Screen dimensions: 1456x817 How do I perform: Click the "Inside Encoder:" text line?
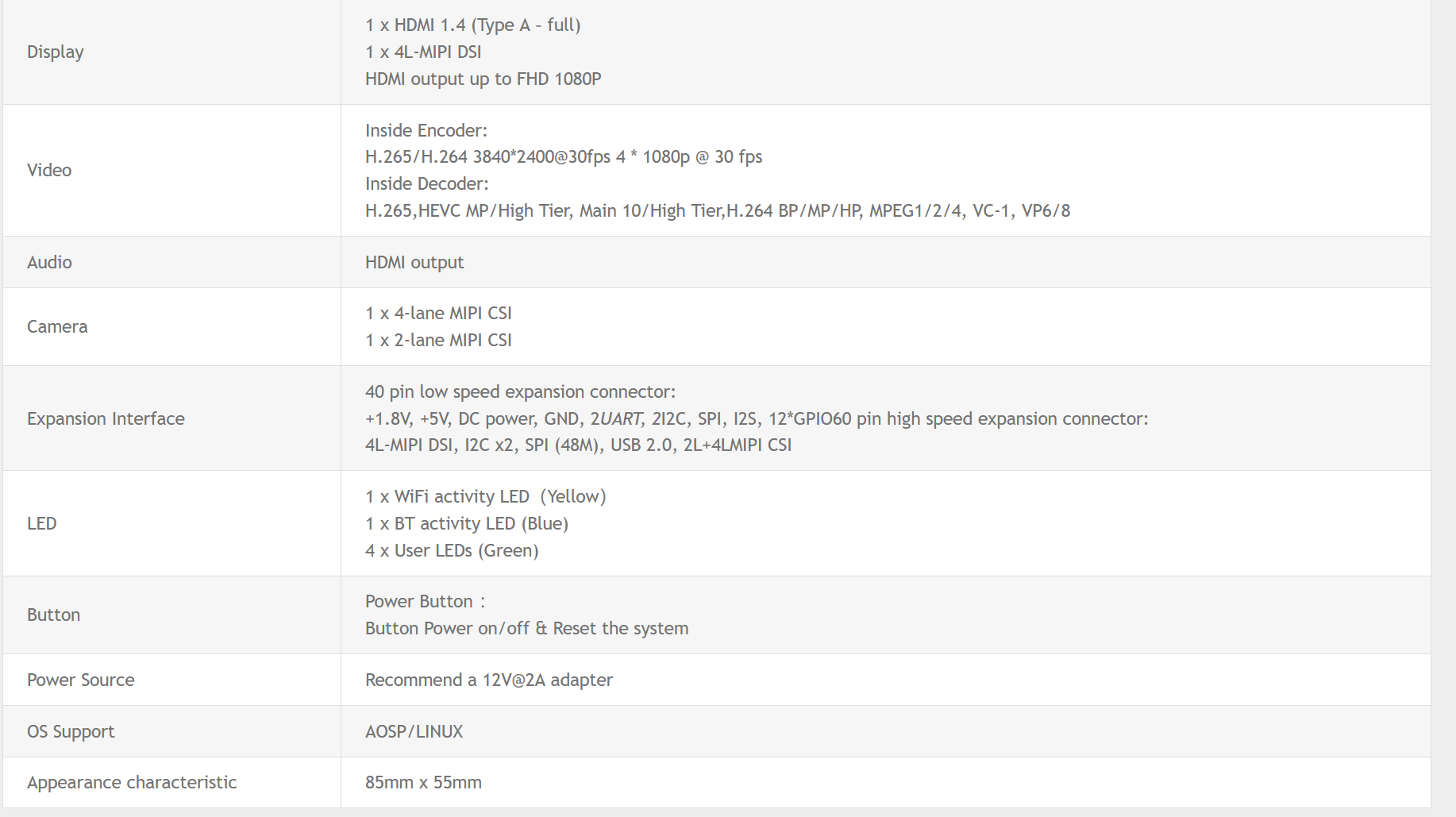coord(426,130)
